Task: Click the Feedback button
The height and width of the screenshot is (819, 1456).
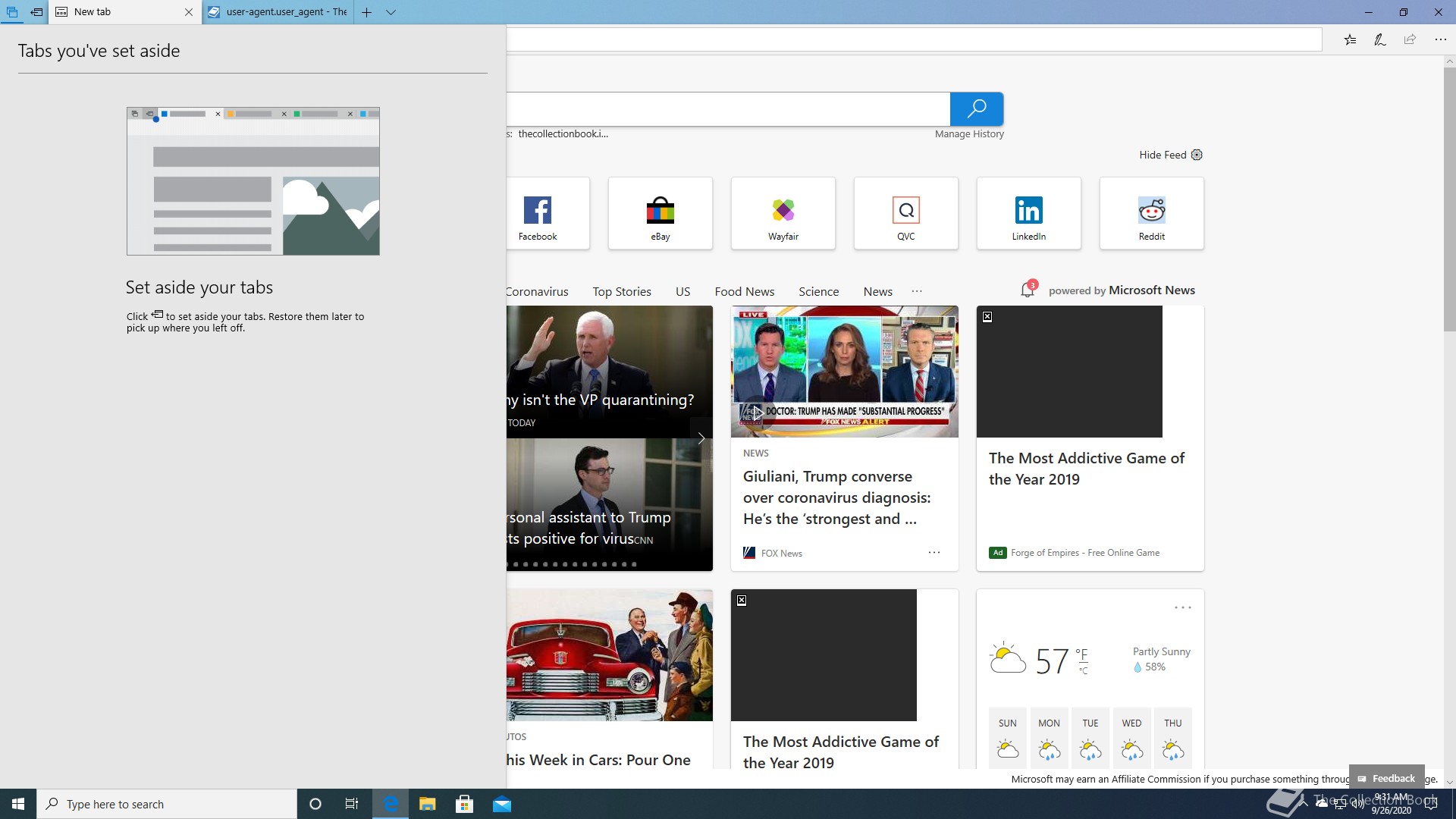Action: [x=1386, y=778]
